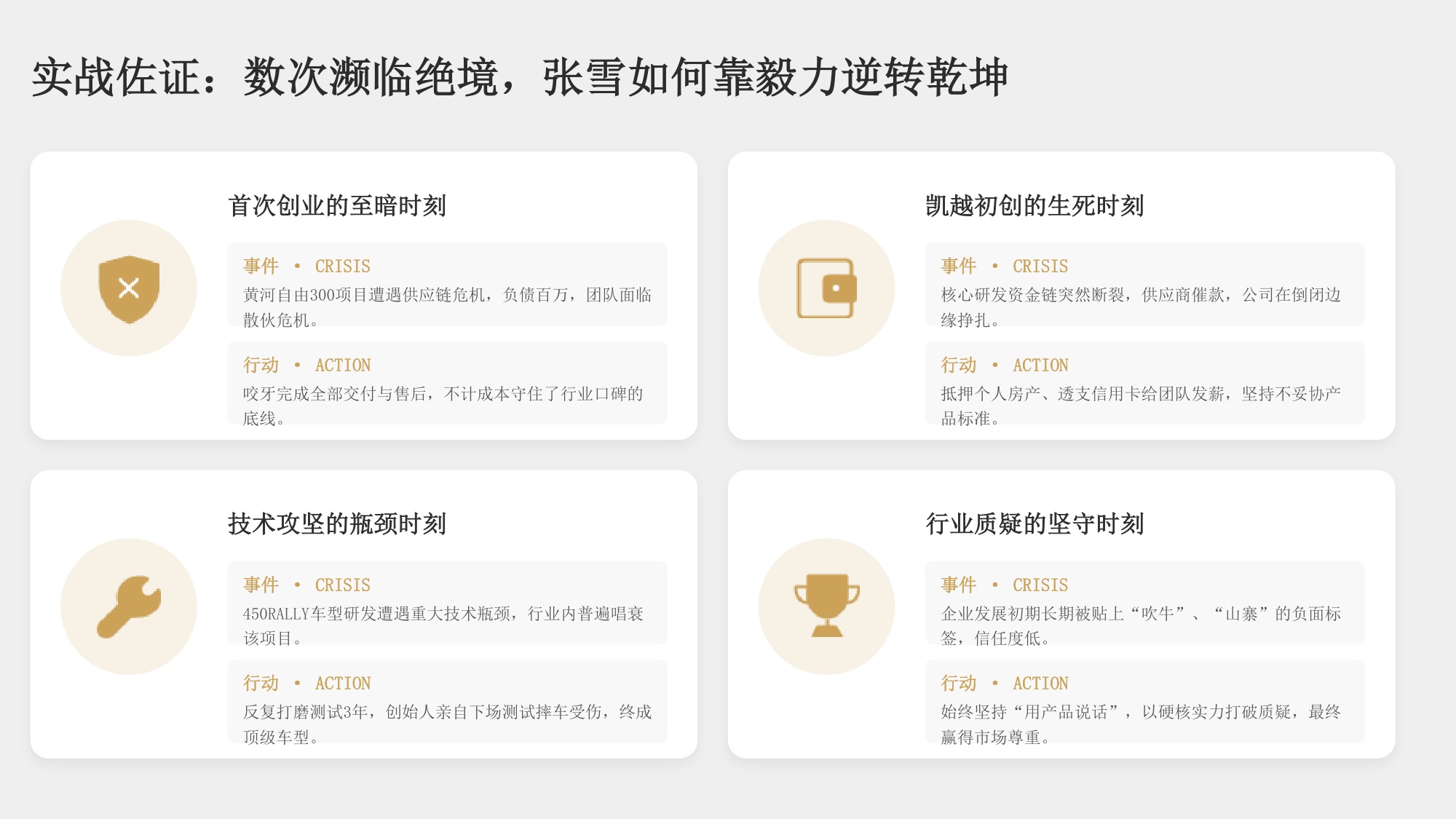Select the 行动 · ACTION label in trophy card
This screenshot has width=1456, height=819.
1005,683
